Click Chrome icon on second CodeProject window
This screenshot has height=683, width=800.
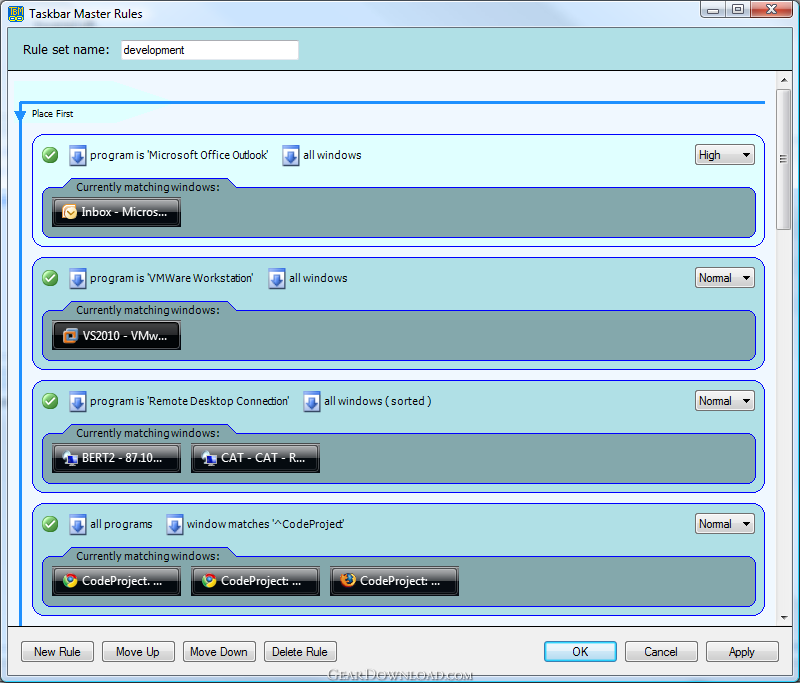[x=209, y=580]
